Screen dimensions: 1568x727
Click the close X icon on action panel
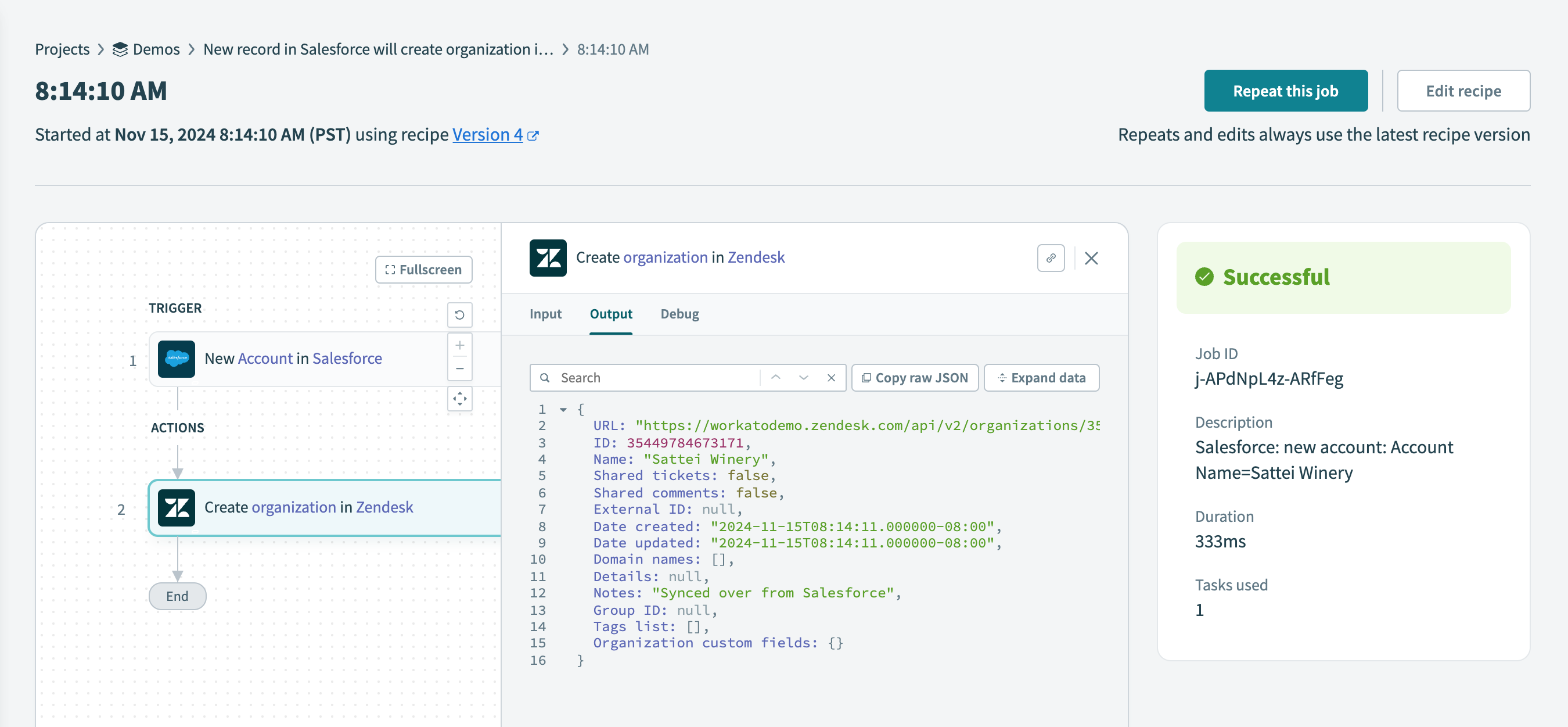(1093, 256)
